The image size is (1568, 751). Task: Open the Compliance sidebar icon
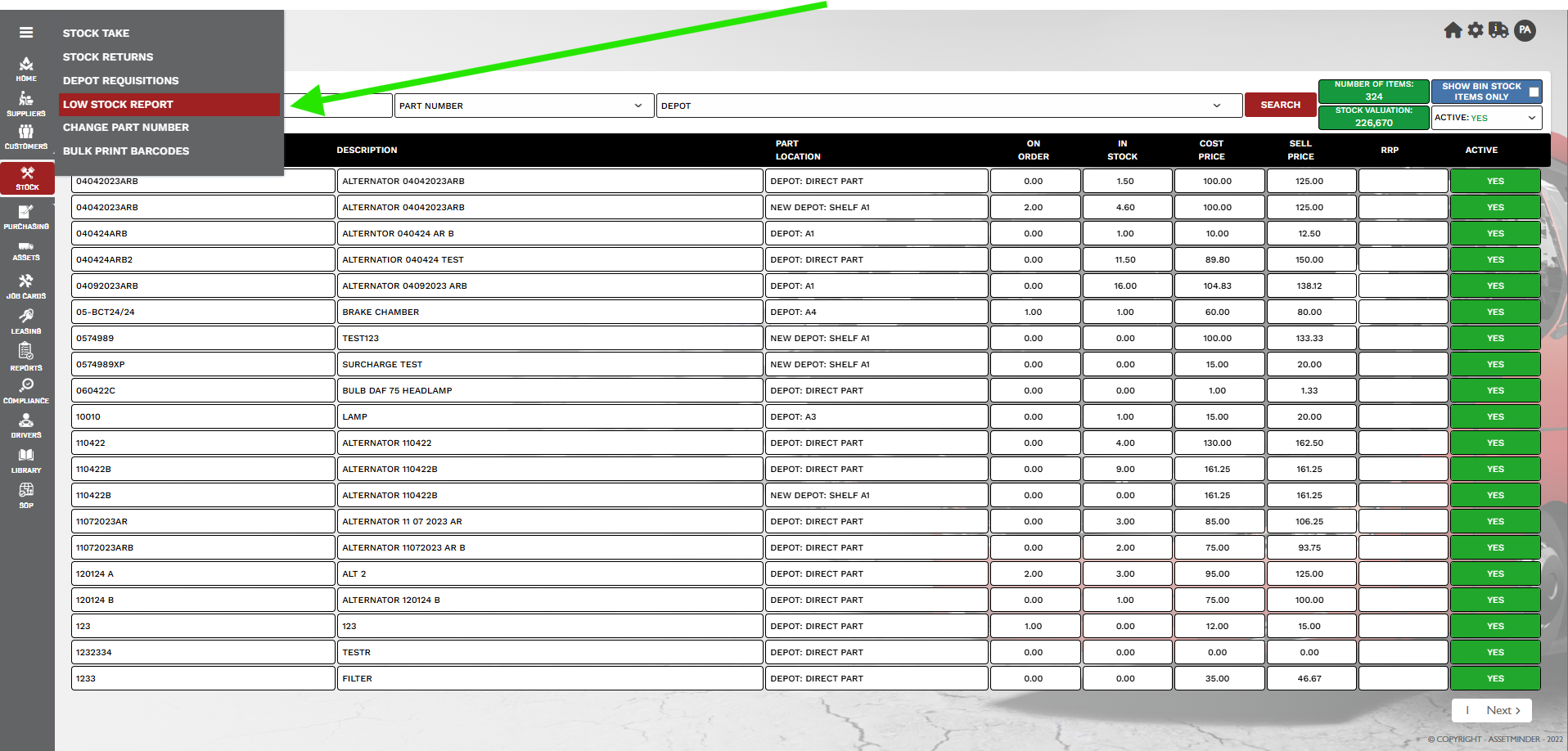point(26,391)
